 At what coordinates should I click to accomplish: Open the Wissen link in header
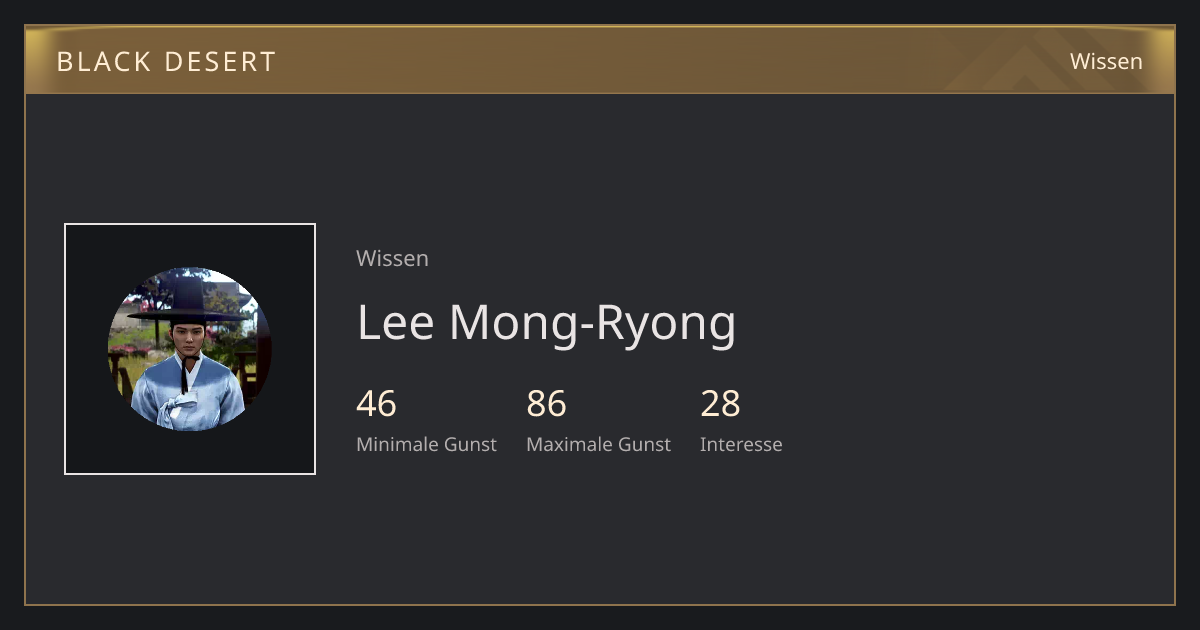tap(1106, 61)
